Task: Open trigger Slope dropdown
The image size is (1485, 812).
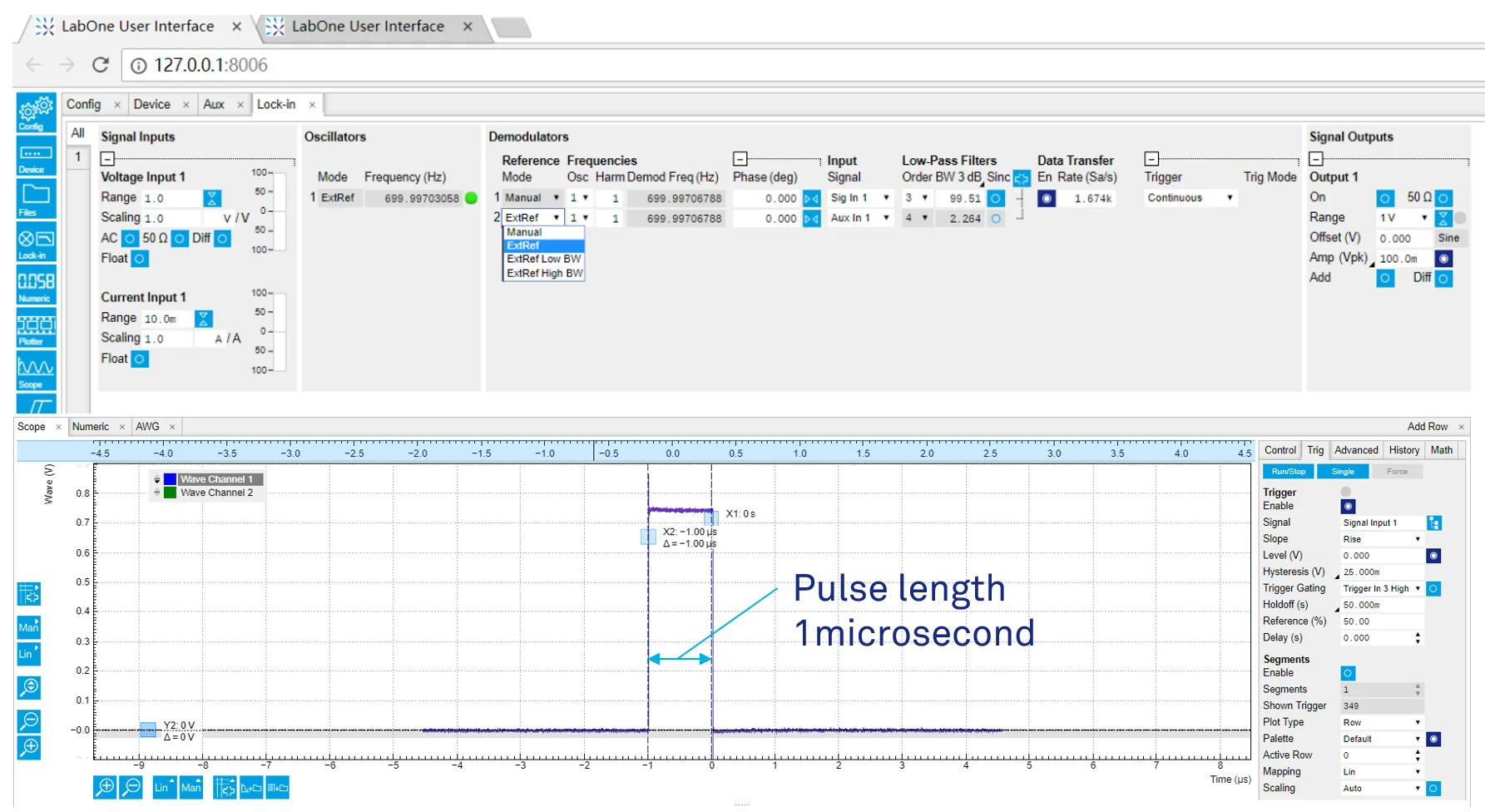Action: (x=1382, y=539)
